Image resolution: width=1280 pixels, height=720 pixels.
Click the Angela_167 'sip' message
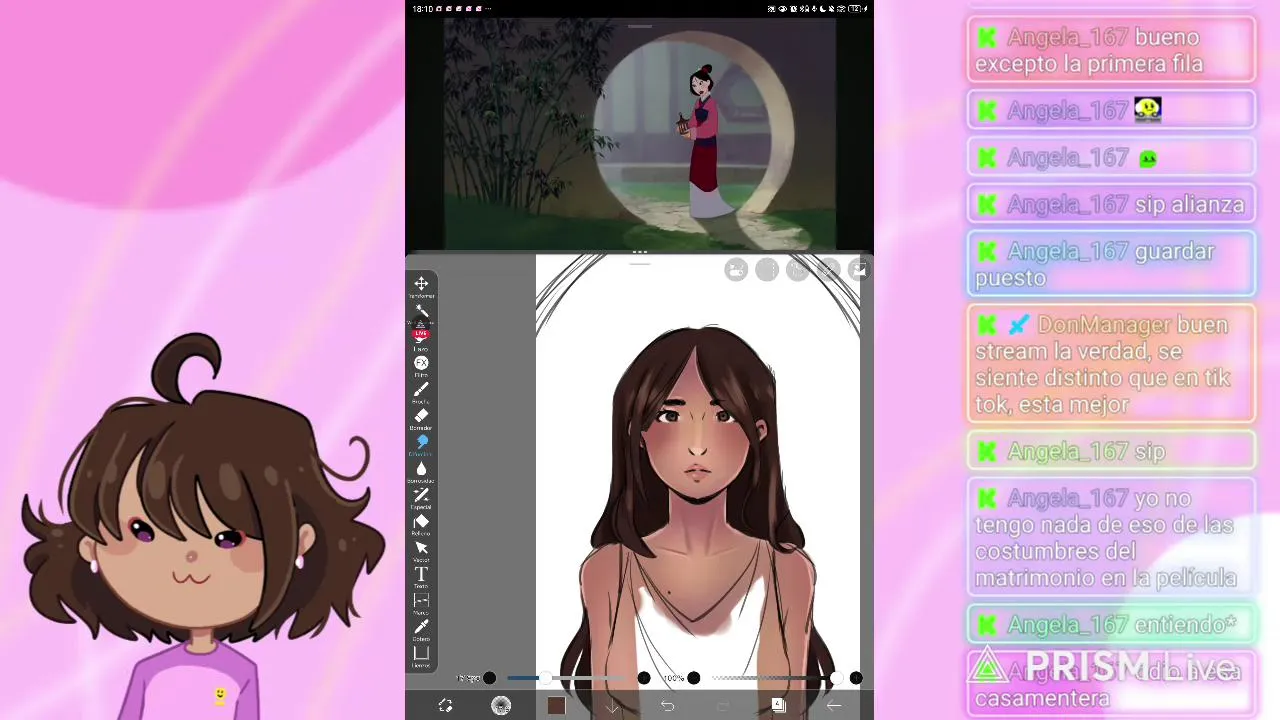1112,451
